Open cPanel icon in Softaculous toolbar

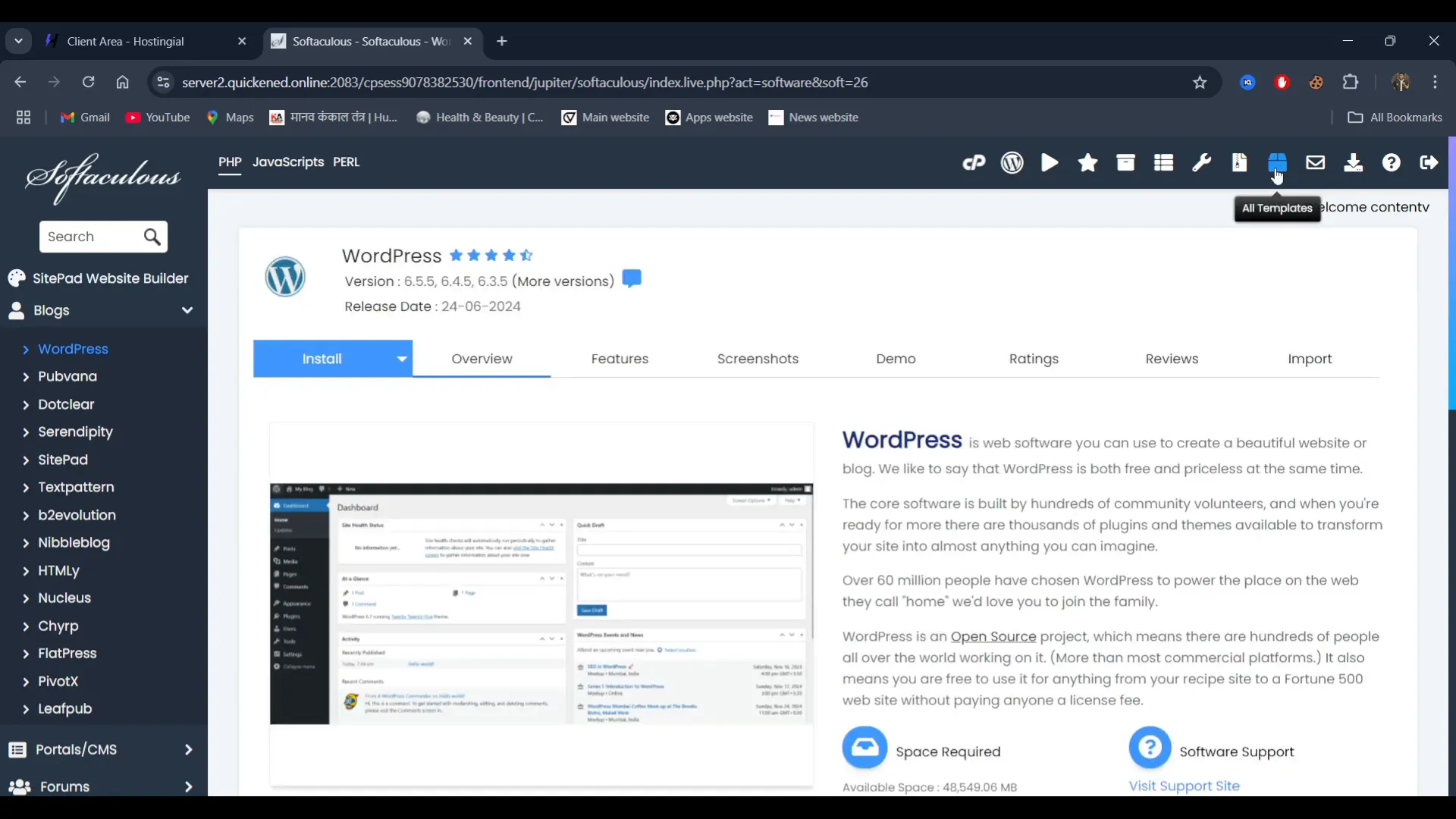pyautogui.click(x=974, y=162)
